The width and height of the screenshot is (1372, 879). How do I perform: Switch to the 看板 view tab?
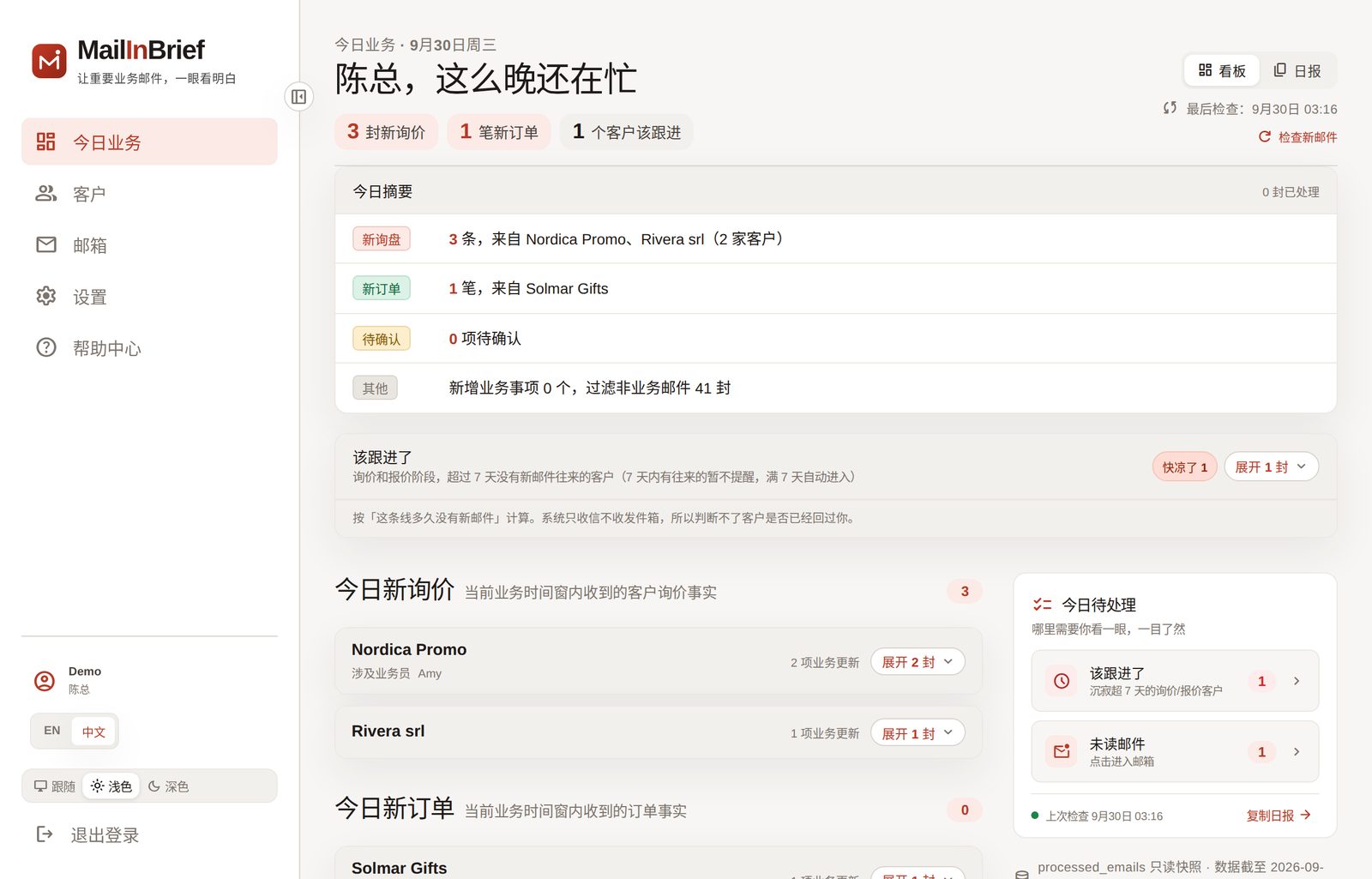(x=1222, y=70)
